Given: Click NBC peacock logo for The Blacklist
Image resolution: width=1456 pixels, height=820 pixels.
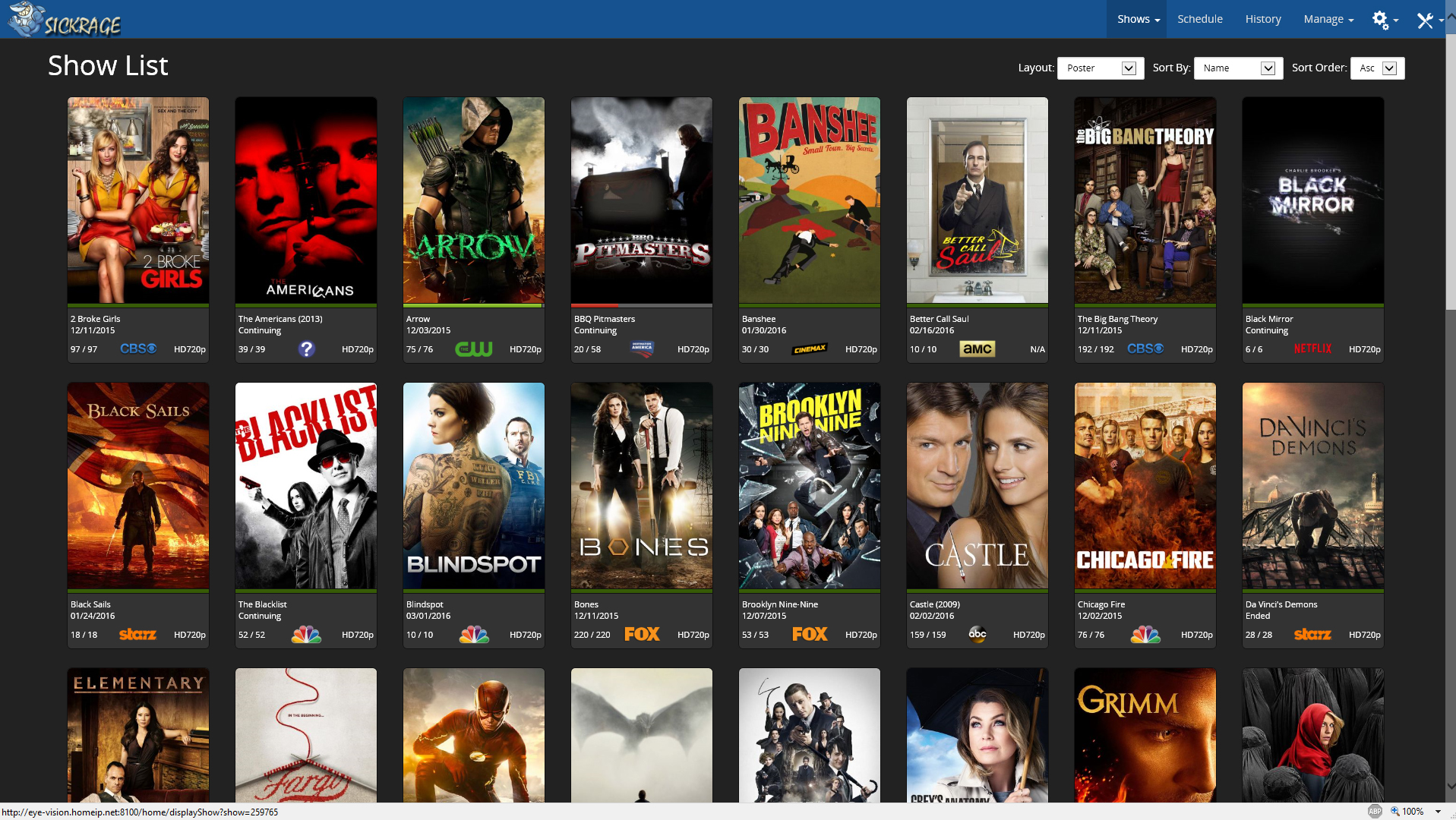Looking at the screenshot, I should pyautogui.click(x=306, y=634).
